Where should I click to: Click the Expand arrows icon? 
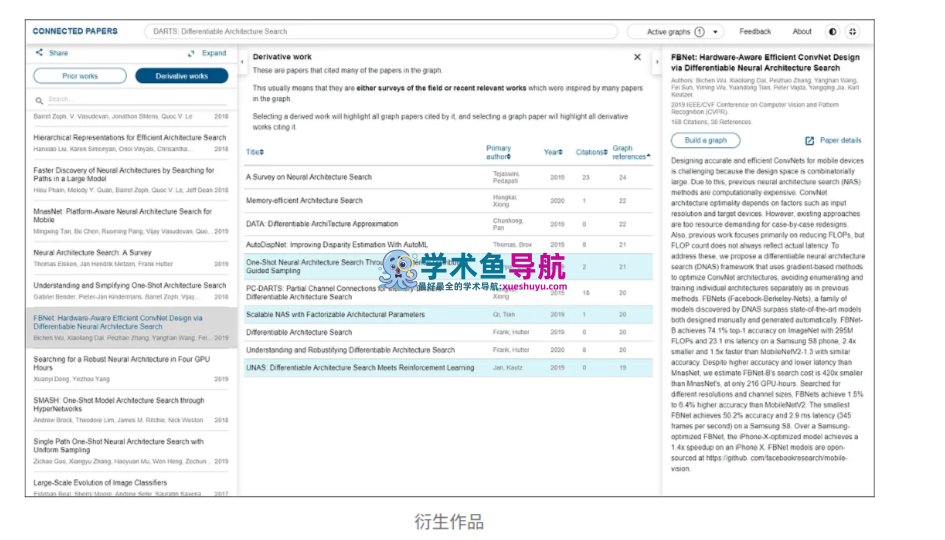[x=190, y=54]
